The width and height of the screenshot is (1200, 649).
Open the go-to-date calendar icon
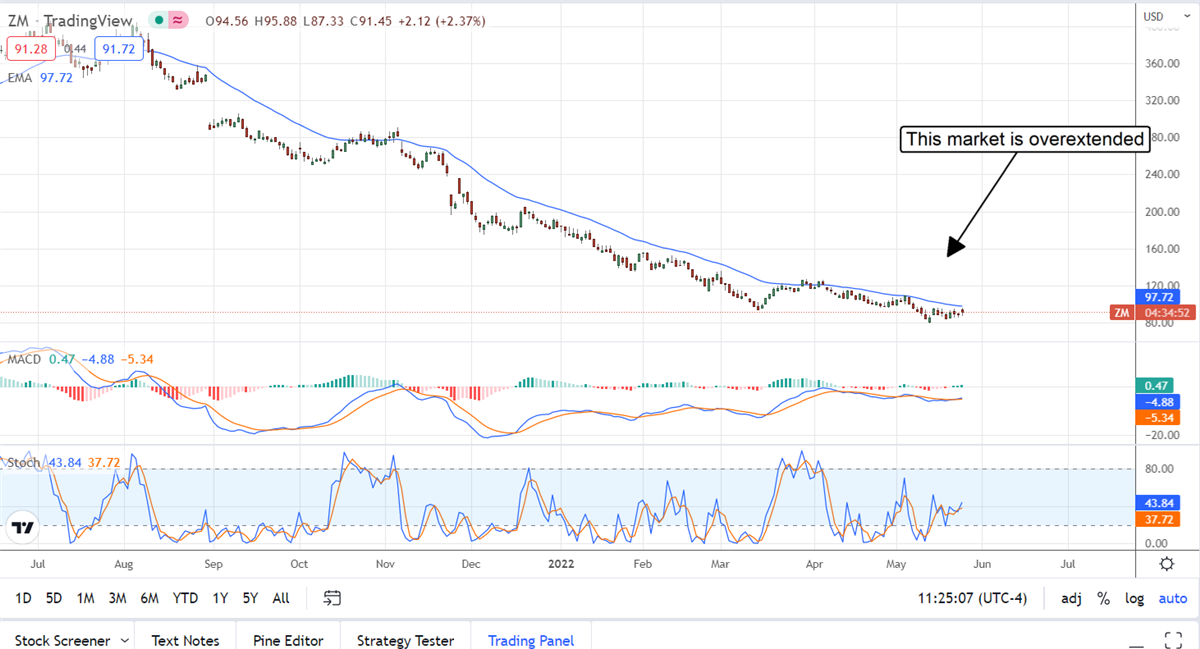333,598
